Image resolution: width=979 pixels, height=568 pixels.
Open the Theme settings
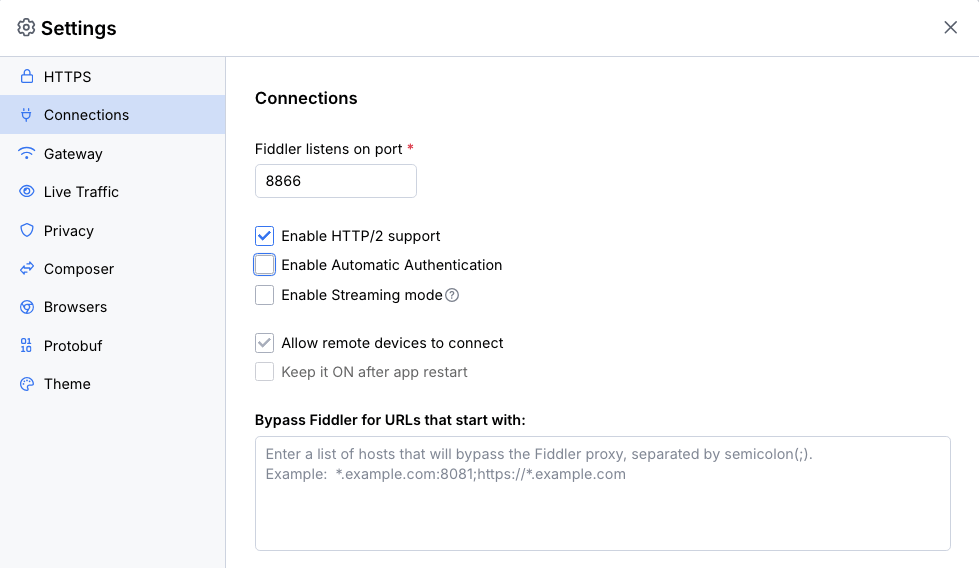tap(112, 384)
